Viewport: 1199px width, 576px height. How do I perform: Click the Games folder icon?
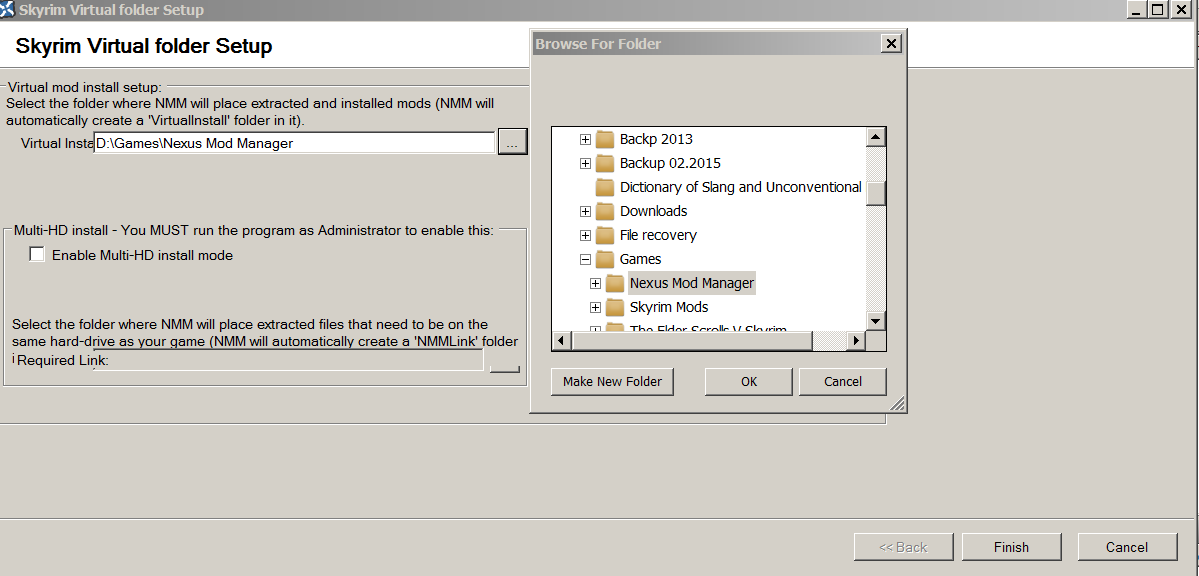[605, 259]
